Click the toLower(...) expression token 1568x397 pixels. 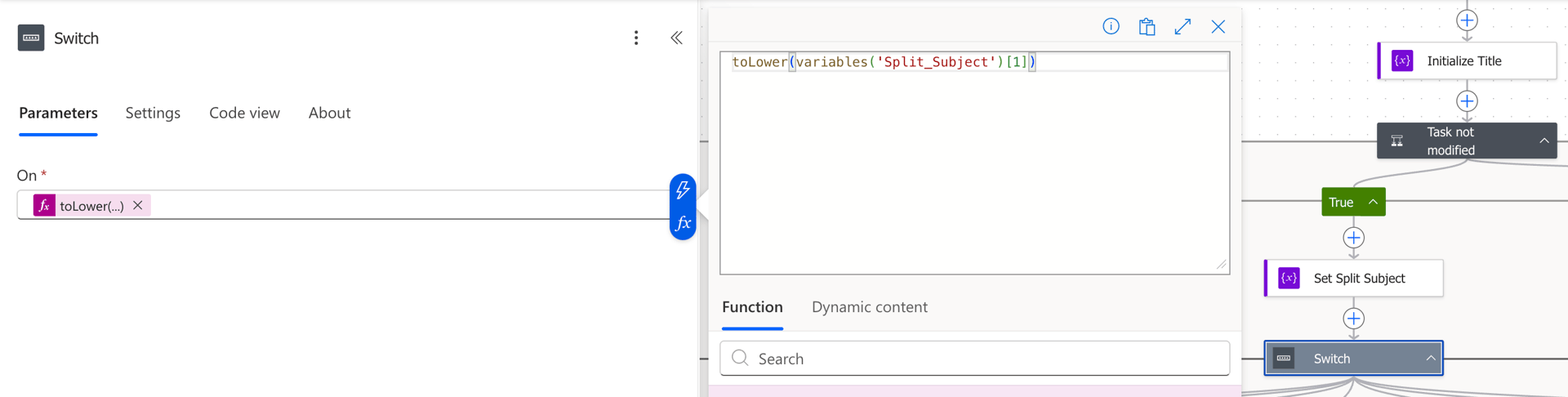click(x=91, y=206)
